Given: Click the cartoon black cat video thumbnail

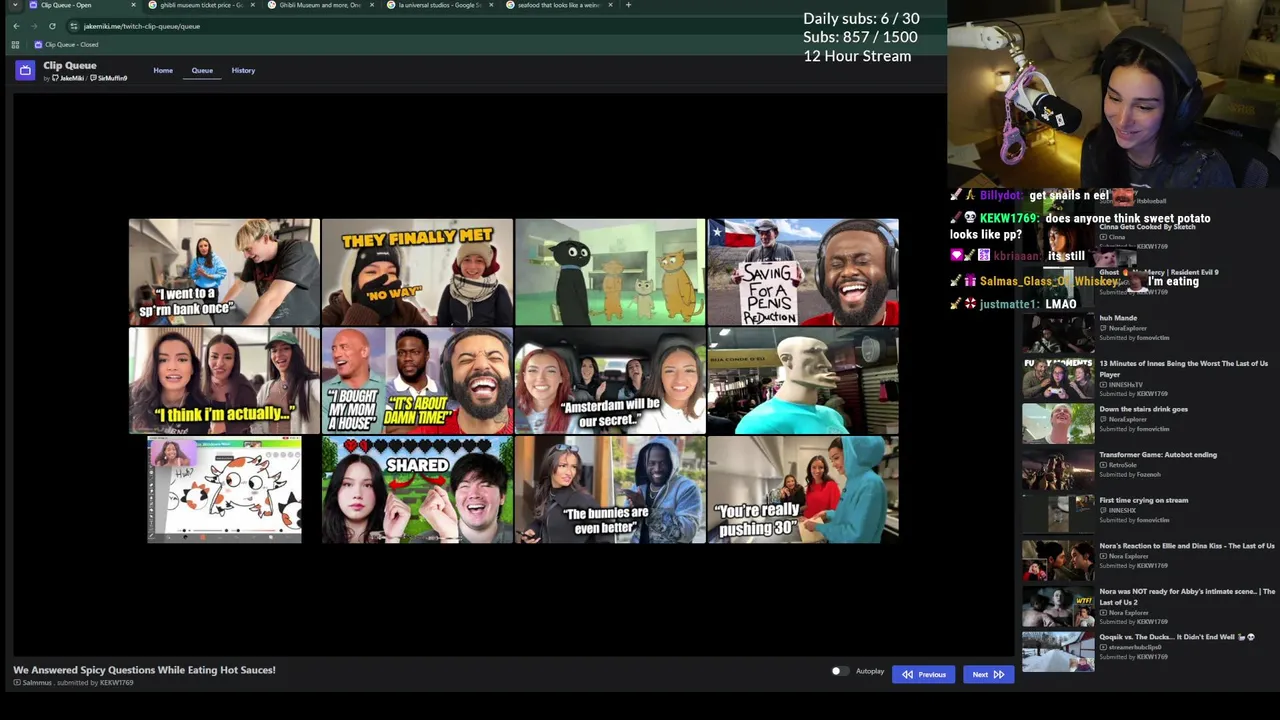Looking at the screenshot, I should [x=610, y=272].
